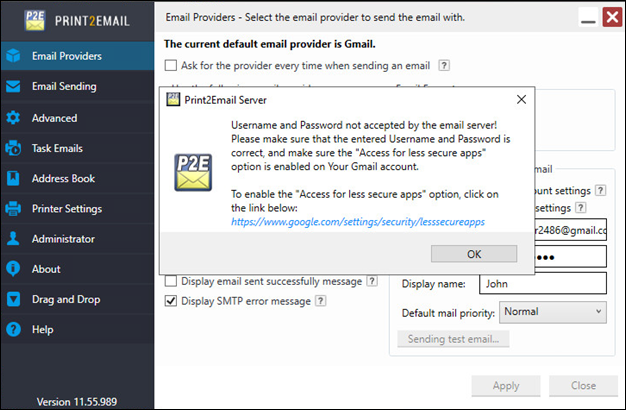Open the lesssecureapps Google settings link
Screen dimensions: 626x410
coord(358,222)
